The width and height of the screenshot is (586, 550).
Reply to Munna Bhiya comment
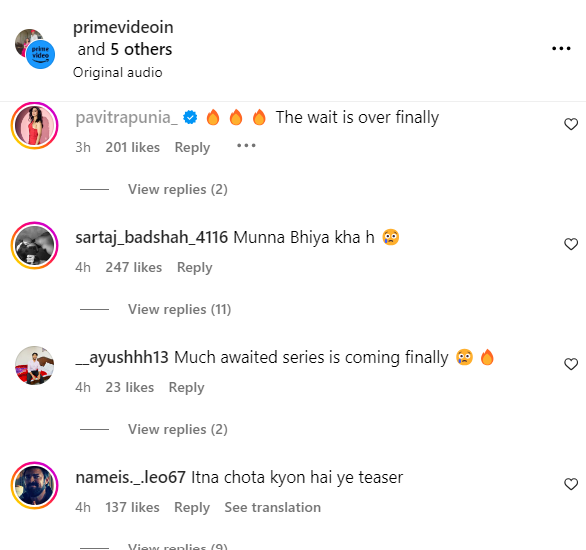[x=194, y=268]
